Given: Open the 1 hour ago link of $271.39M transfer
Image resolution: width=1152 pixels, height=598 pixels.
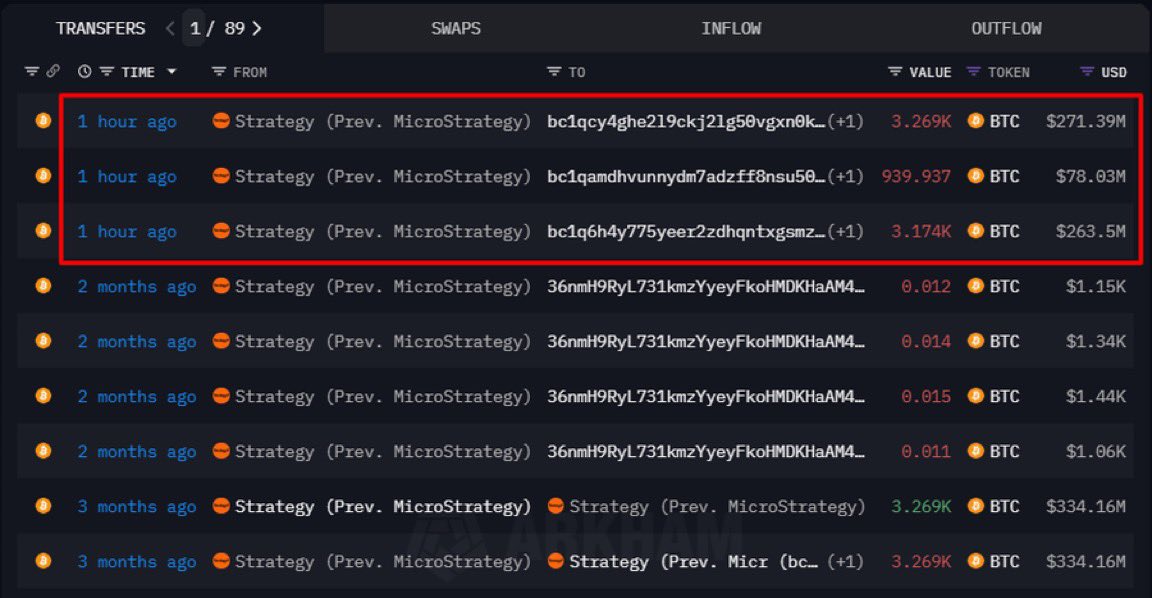Looking at the screenshot, I should pos(127,122).
